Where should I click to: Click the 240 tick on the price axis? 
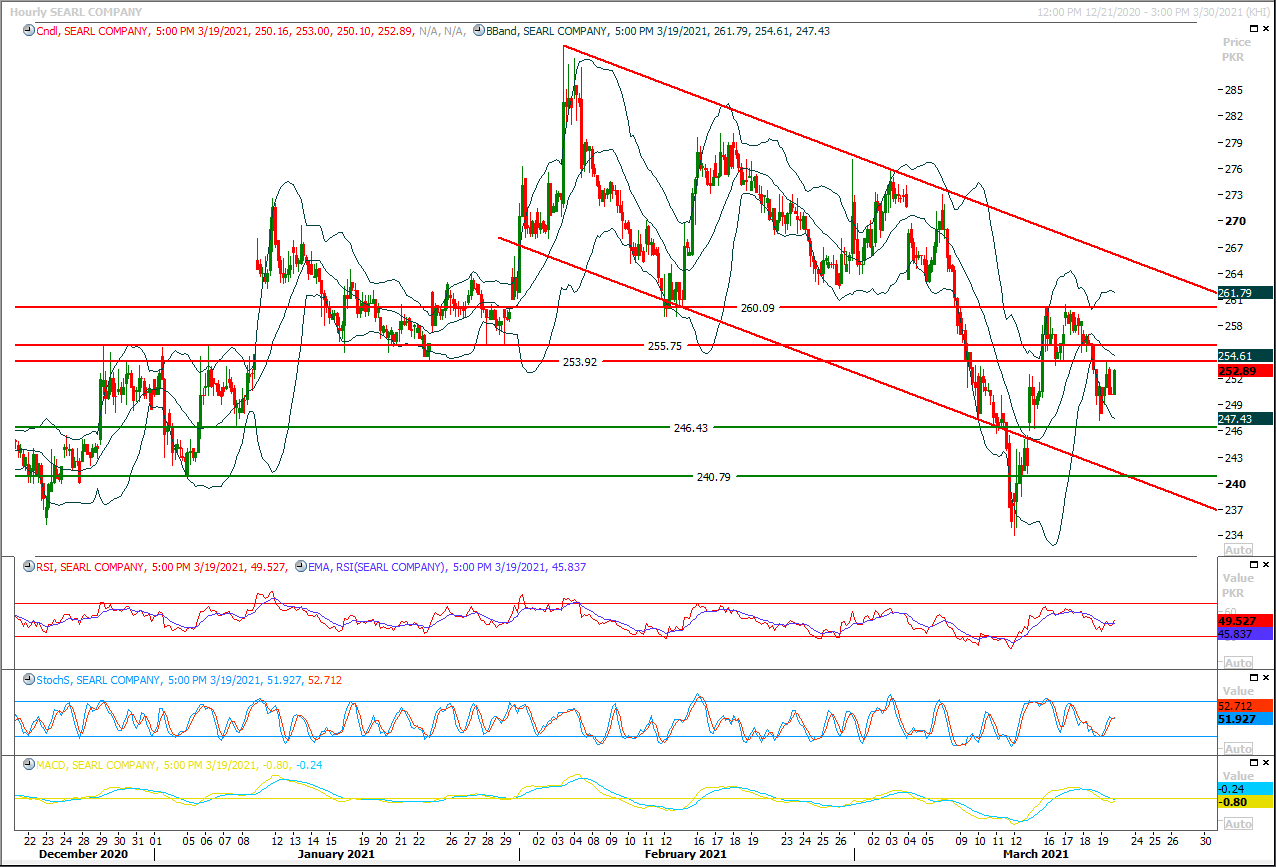1234,484
